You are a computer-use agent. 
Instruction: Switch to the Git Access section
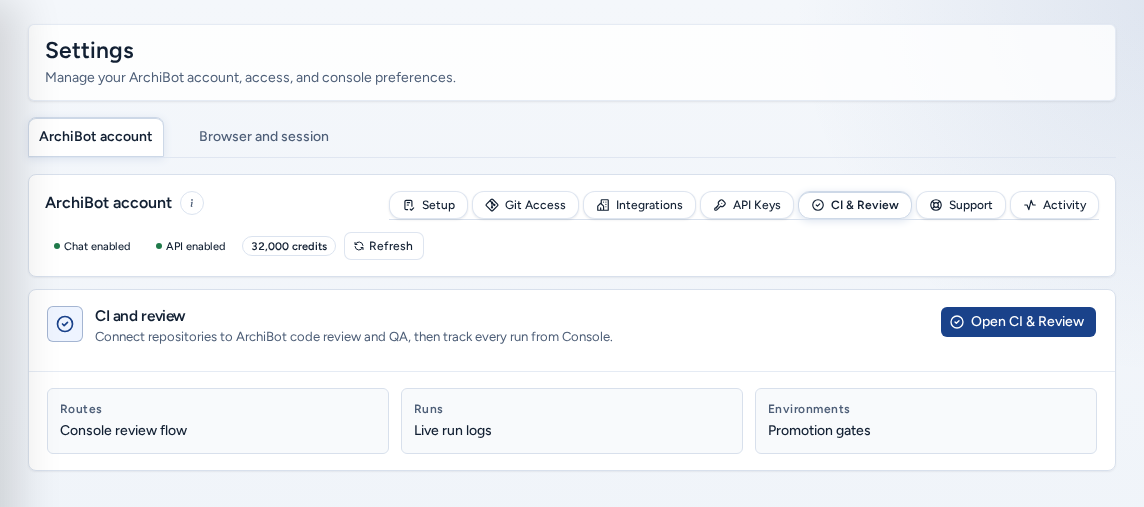point(525,205)
